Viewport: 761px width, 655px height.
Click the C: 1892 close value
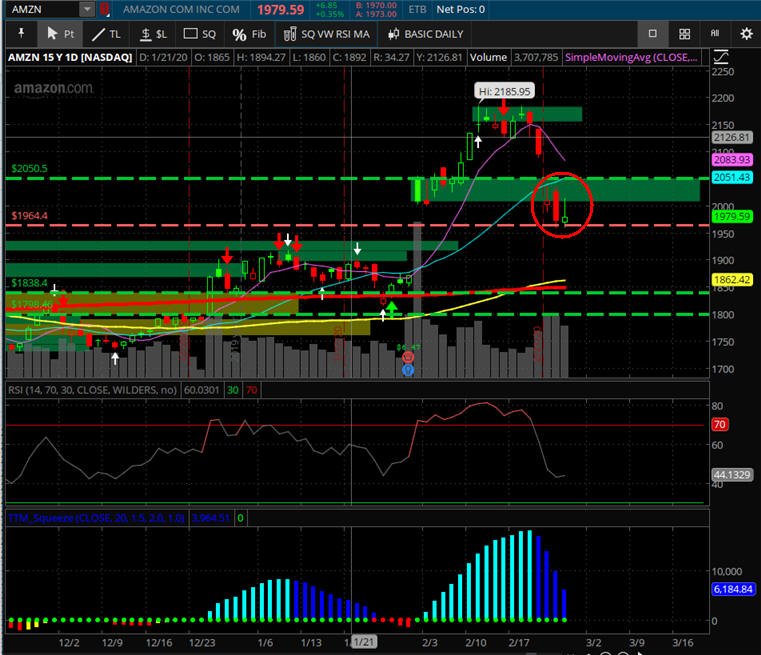coord(349,57)
